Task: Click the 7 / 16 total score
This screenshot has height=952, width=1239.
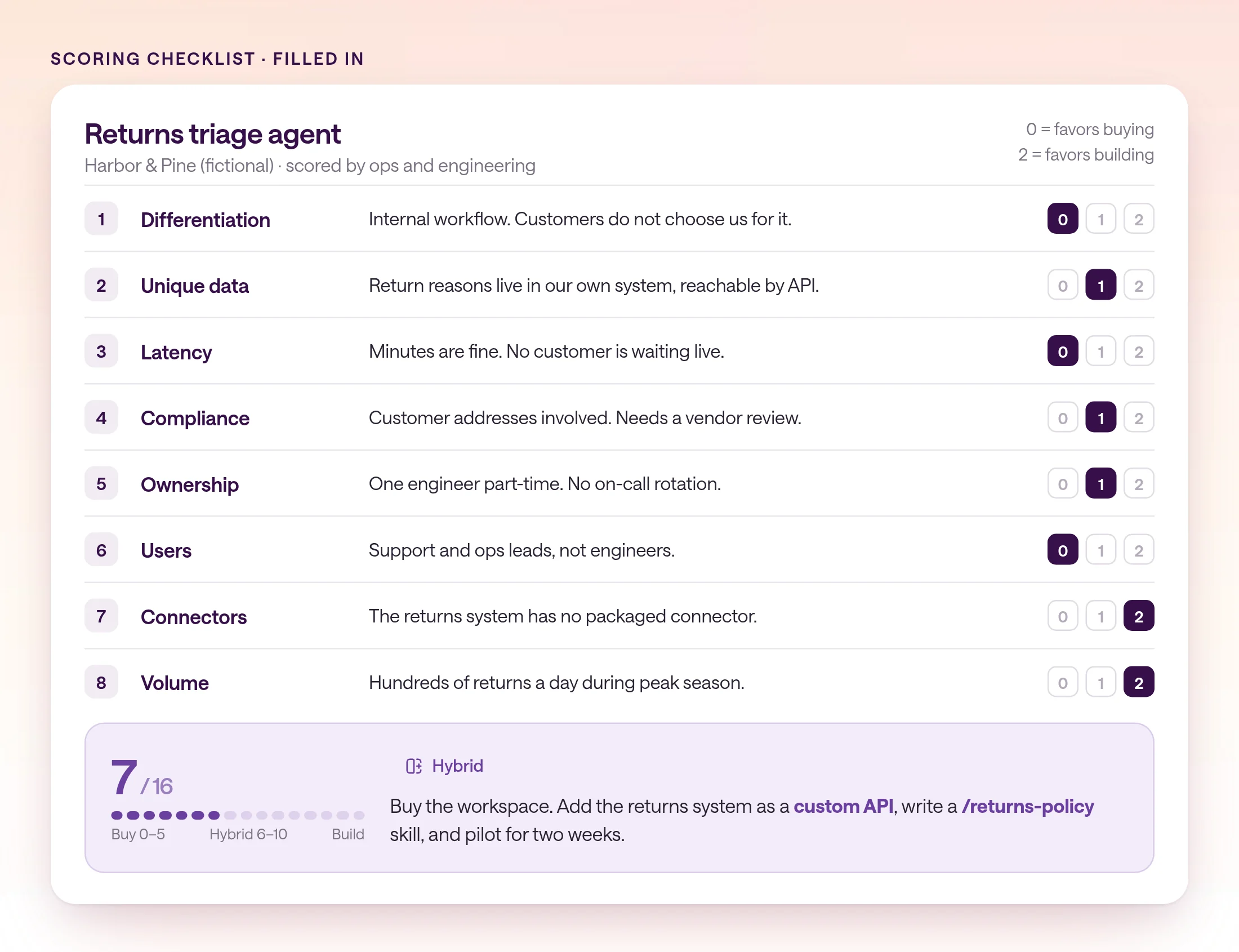Action: (x=141, y=778)
